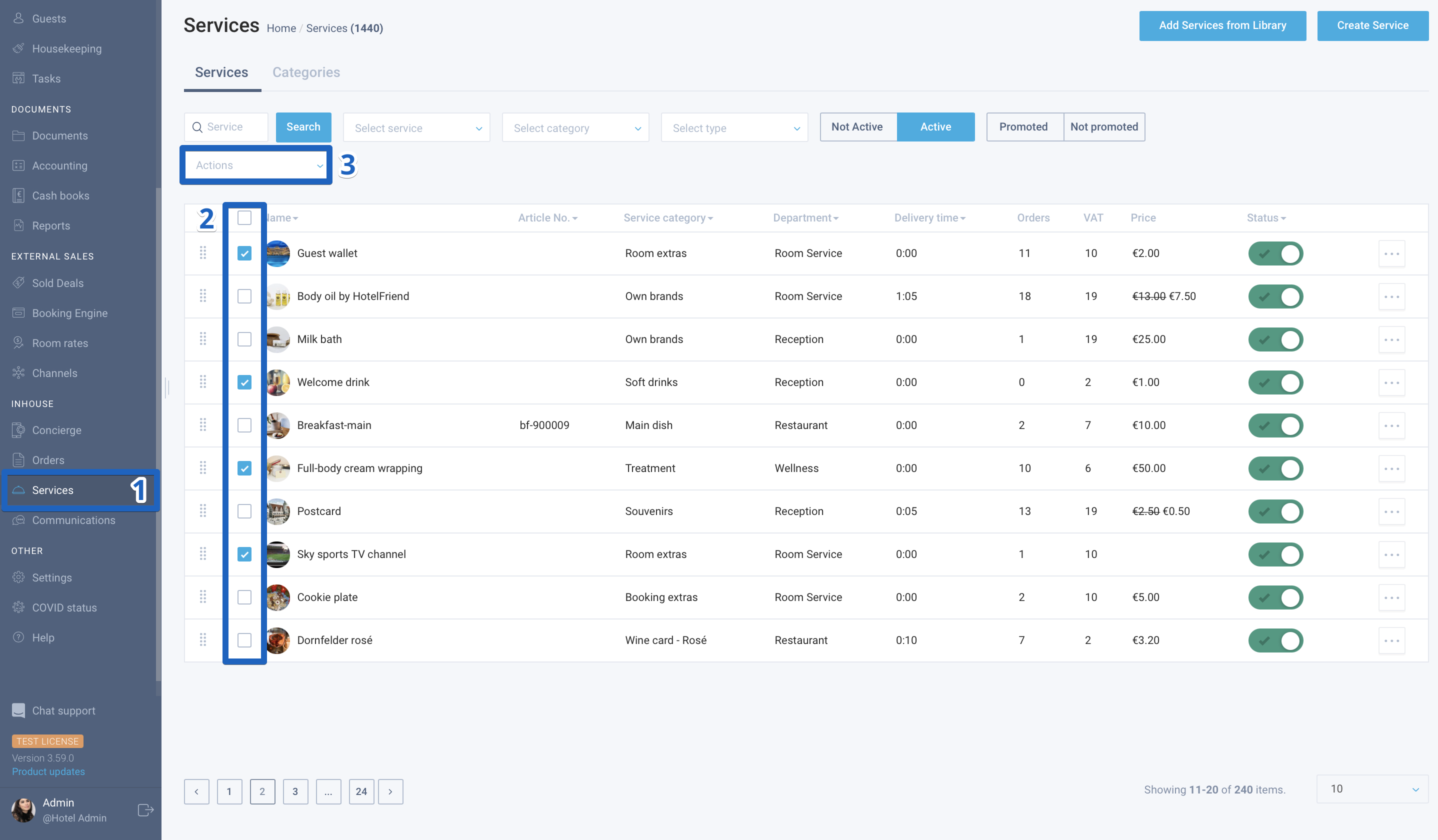Open the items-per-page dropdown showing 10

[x=1372, y=789]
